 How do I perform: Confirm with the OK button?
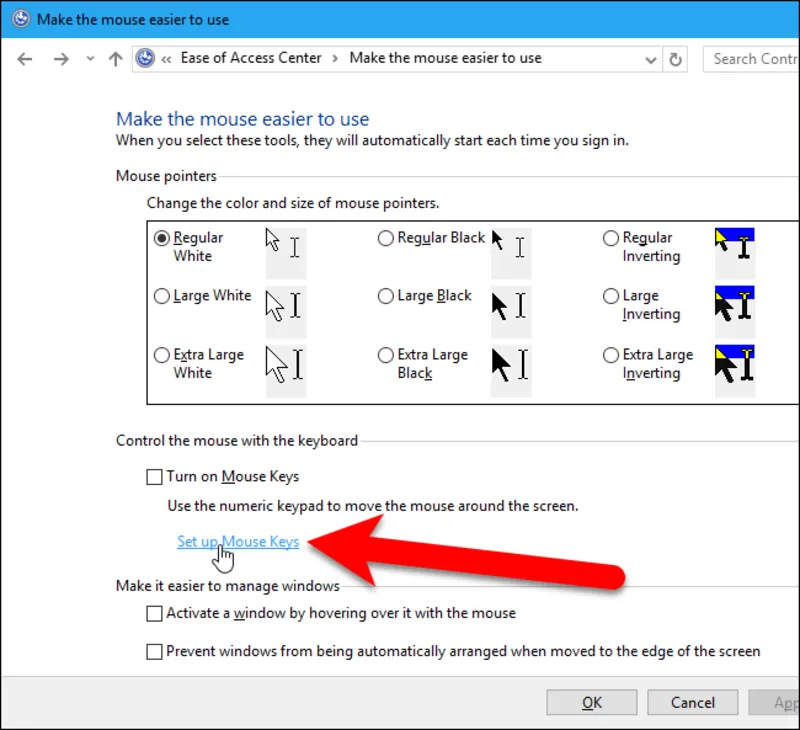[x=591, y=702]
